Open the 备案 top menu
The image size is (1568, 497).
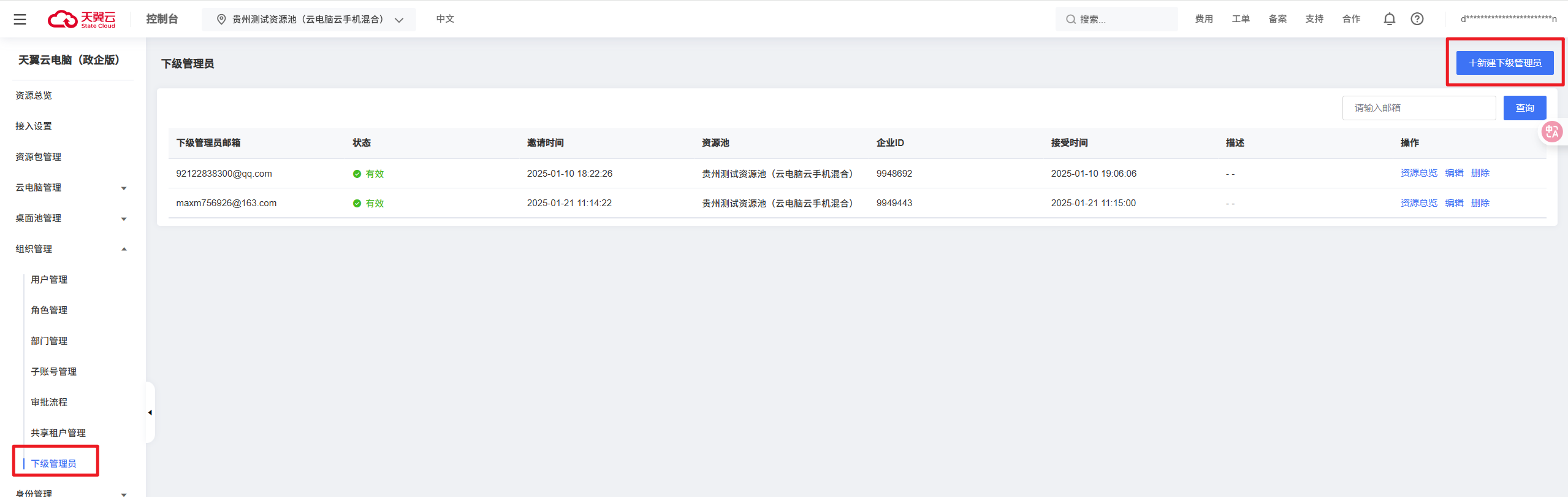1277,19
